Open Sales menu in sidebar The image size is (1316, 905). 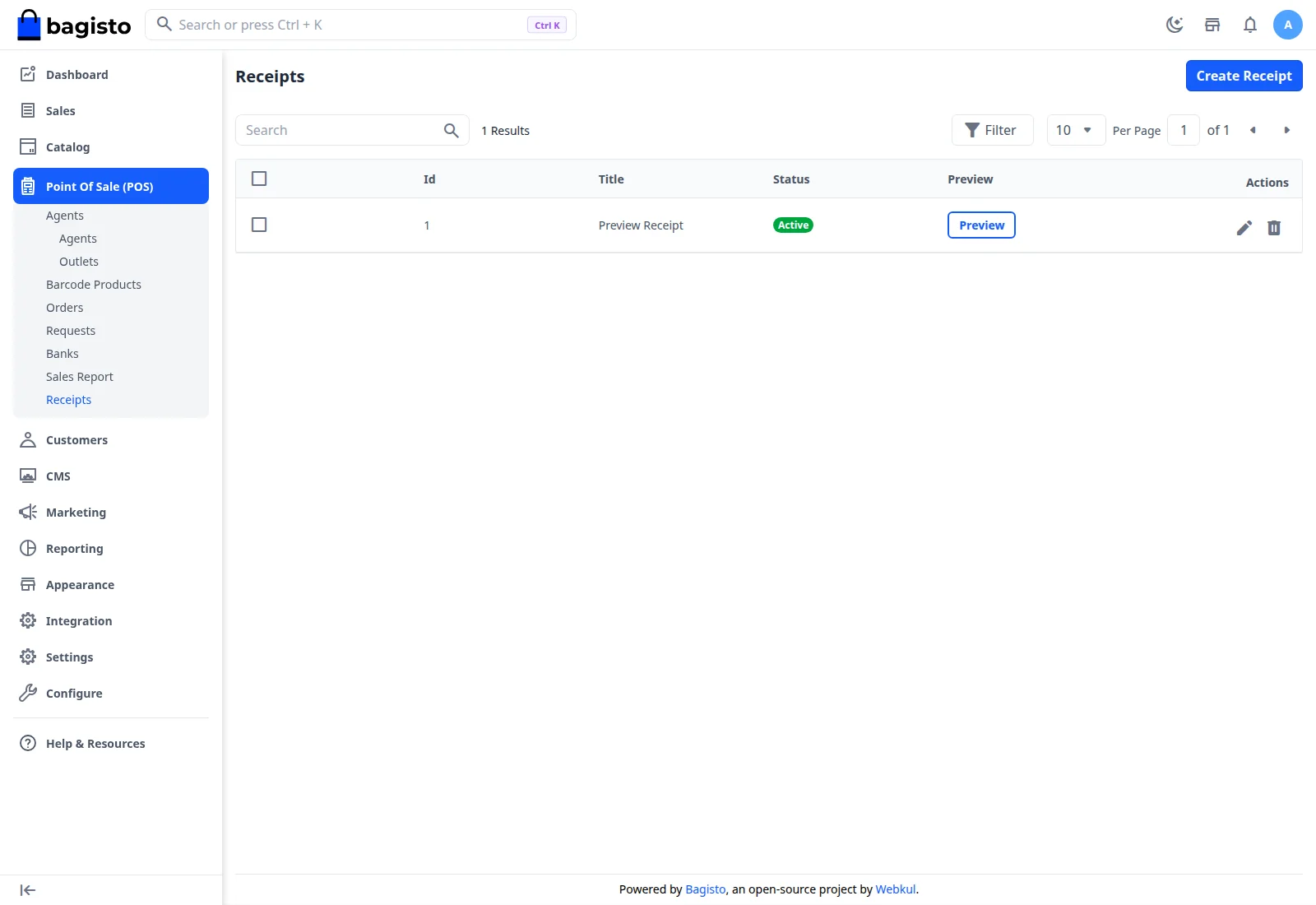click(x=111, y=111)
